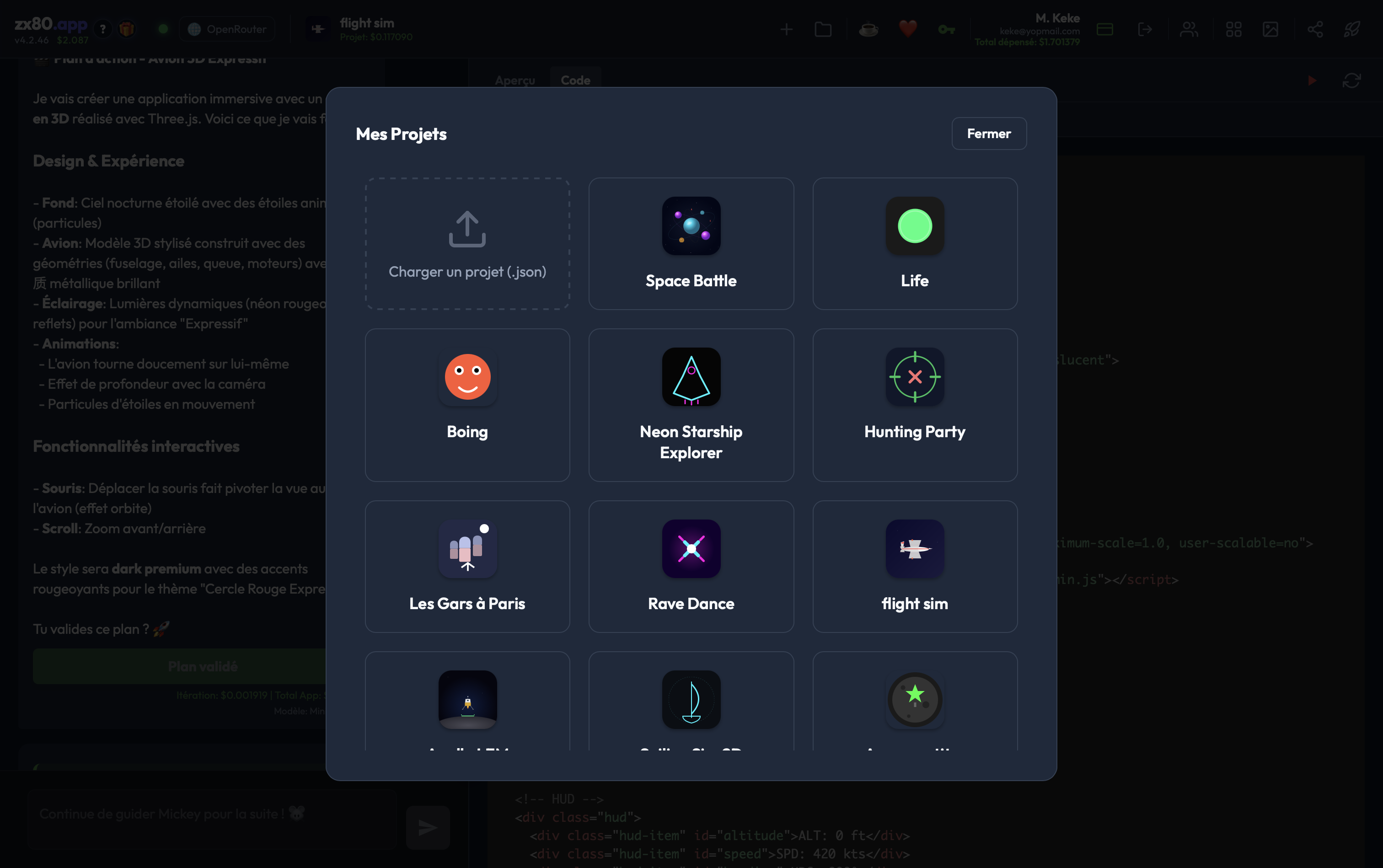Click the Charger un projet (.json) upload card
This screenshot has width=1383, height=868.
coord(467,244)
